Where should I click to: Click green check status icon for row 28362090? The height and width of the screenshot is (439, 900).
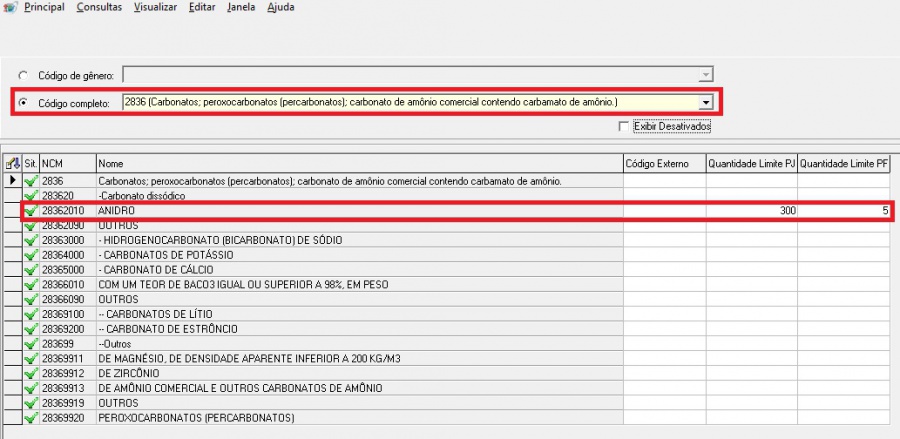tap(31, 226)
